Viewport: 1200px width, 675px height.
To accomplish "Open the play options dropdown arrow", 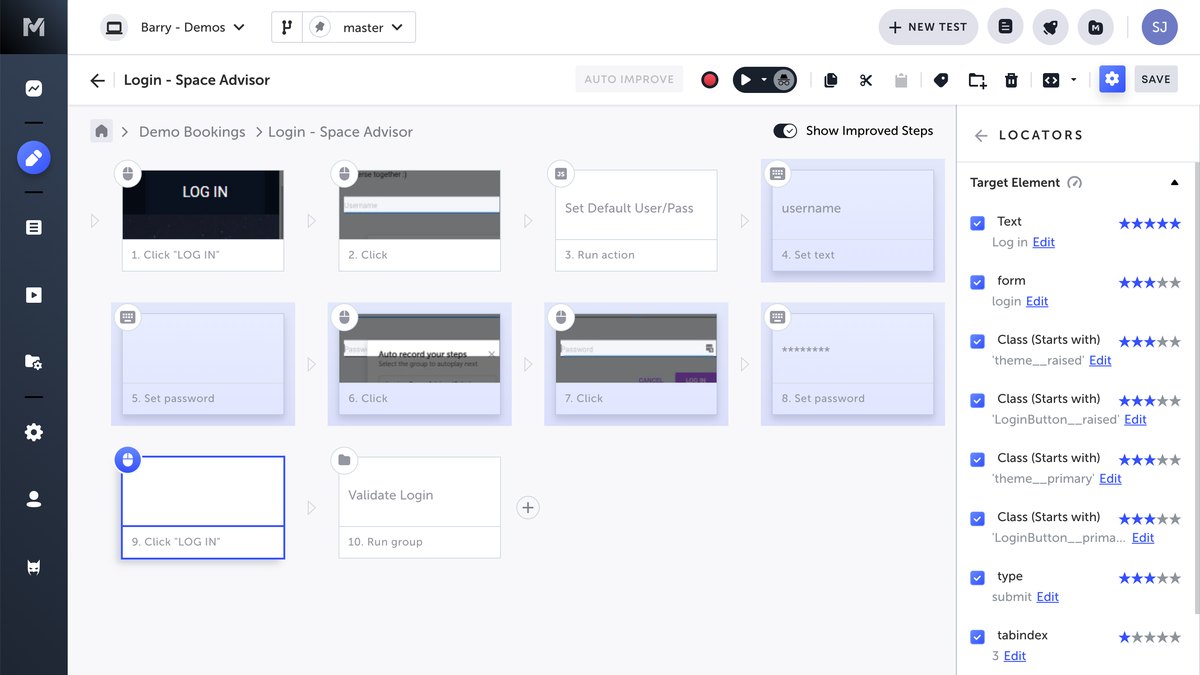I will coord(763,80).
